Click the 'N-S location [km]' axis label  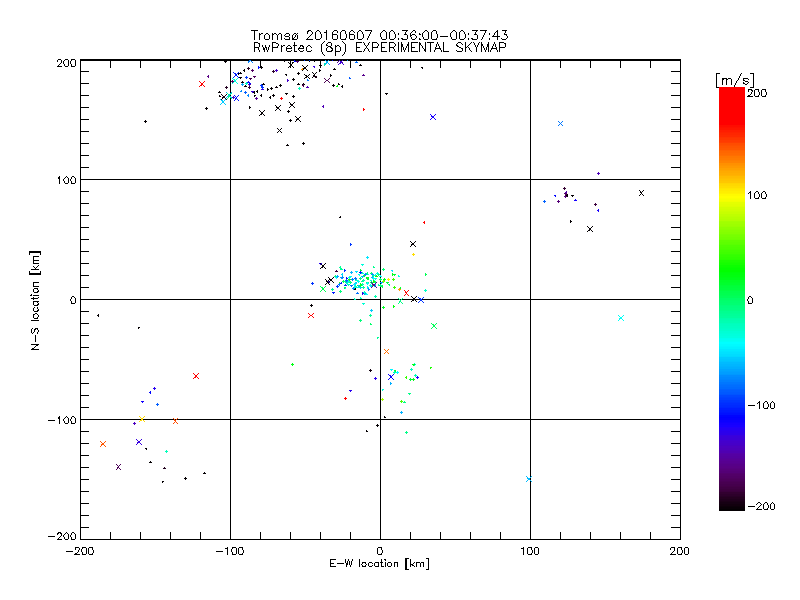coord(35,300)
